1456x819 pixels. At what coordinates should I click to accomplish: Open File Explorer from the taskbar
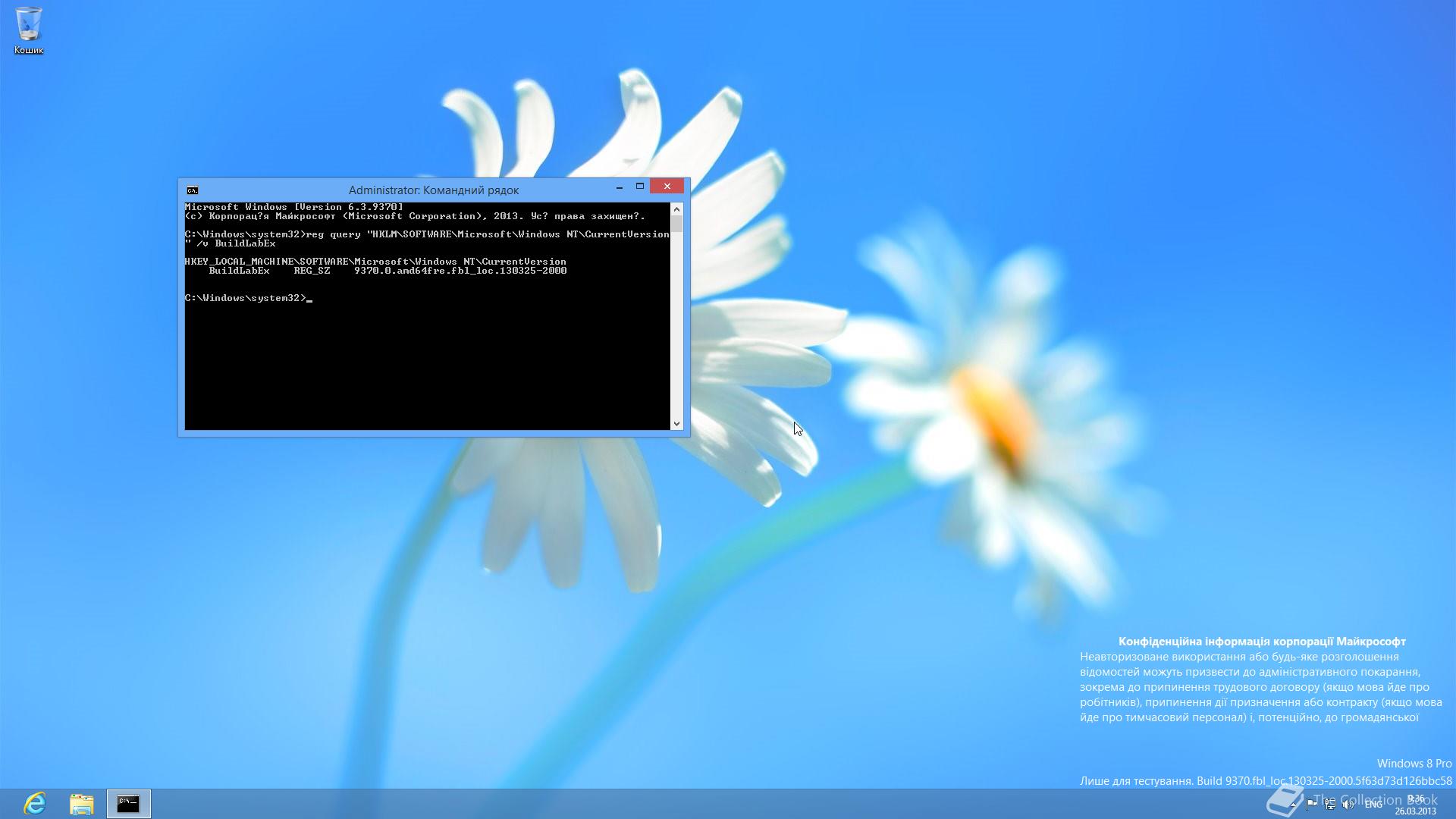click(81, 804)
